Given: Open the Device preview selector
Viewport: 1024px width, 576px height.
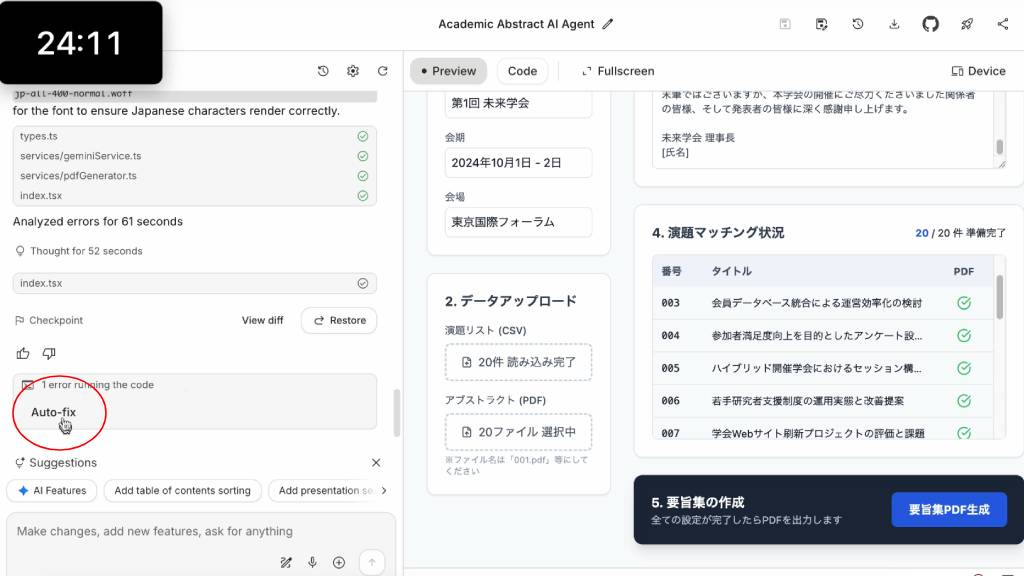Looking at the screenshot, I should (978, 71).
